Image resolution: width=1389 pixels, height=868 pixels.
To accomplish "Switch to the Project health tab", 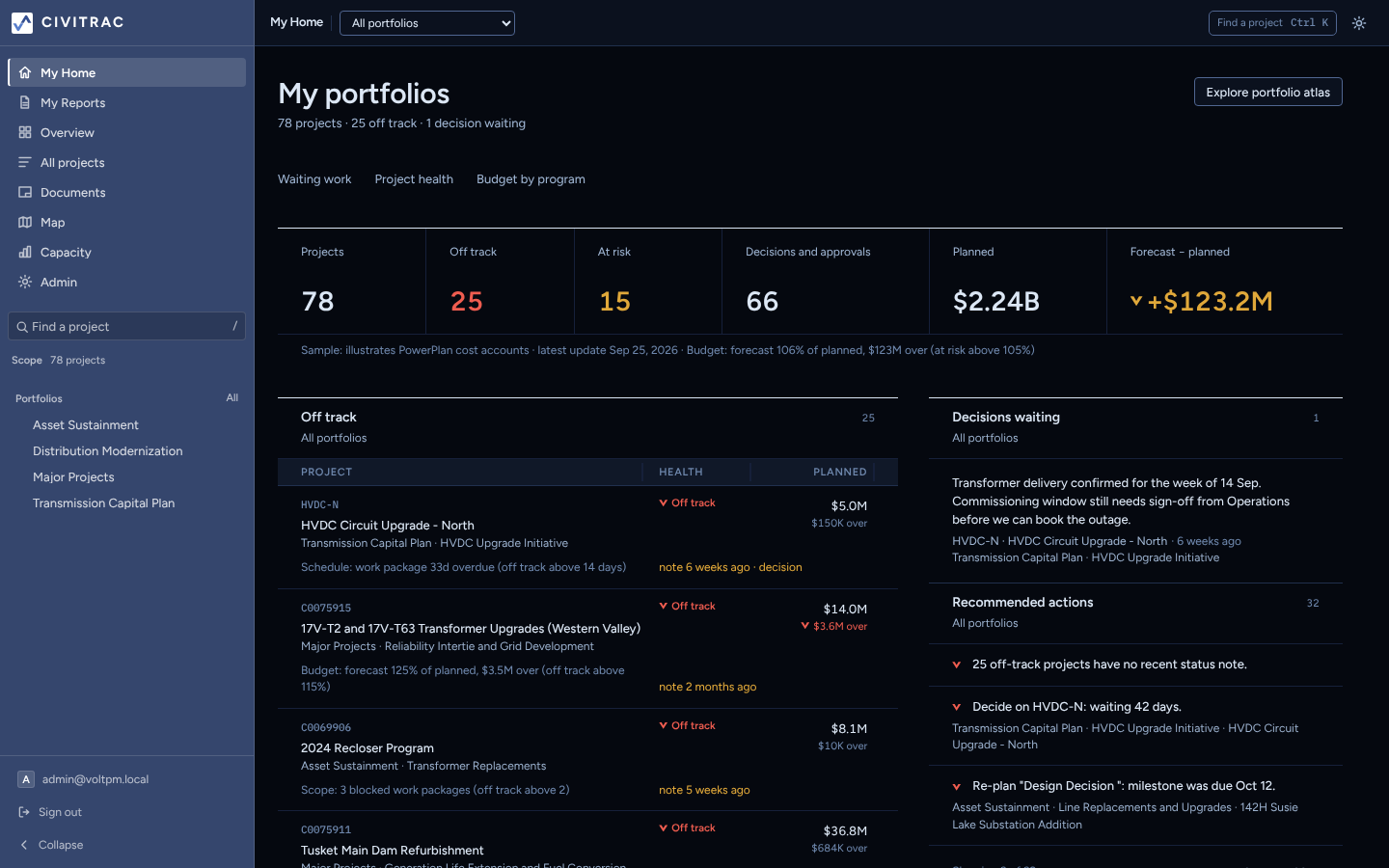I will 414,179.
